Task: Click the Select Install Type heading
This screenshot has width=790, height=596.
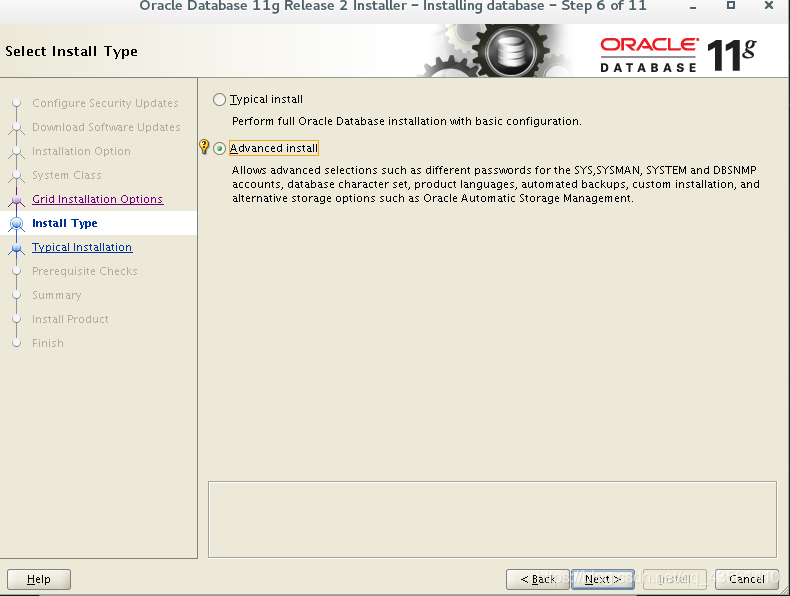Action: [72, 51]
